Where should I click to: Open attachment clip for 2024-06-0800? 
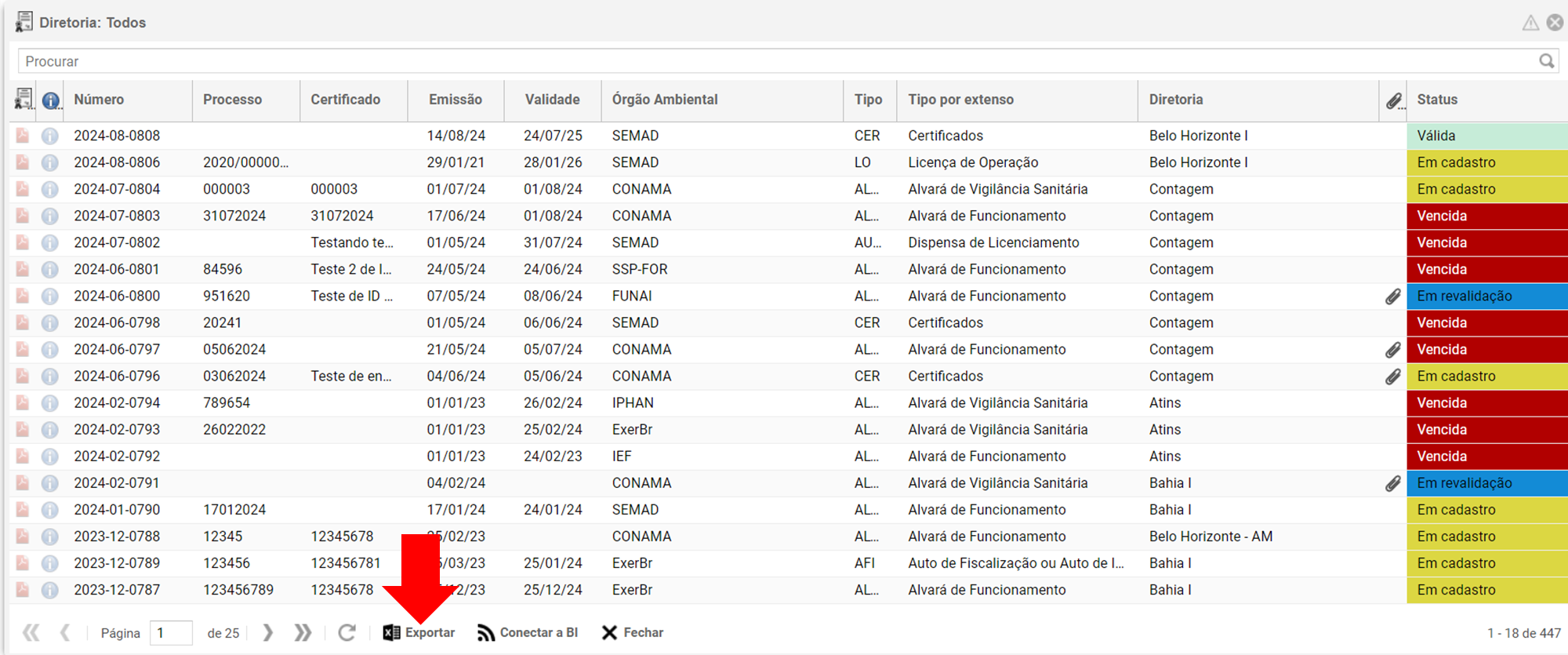point(1392,297)
